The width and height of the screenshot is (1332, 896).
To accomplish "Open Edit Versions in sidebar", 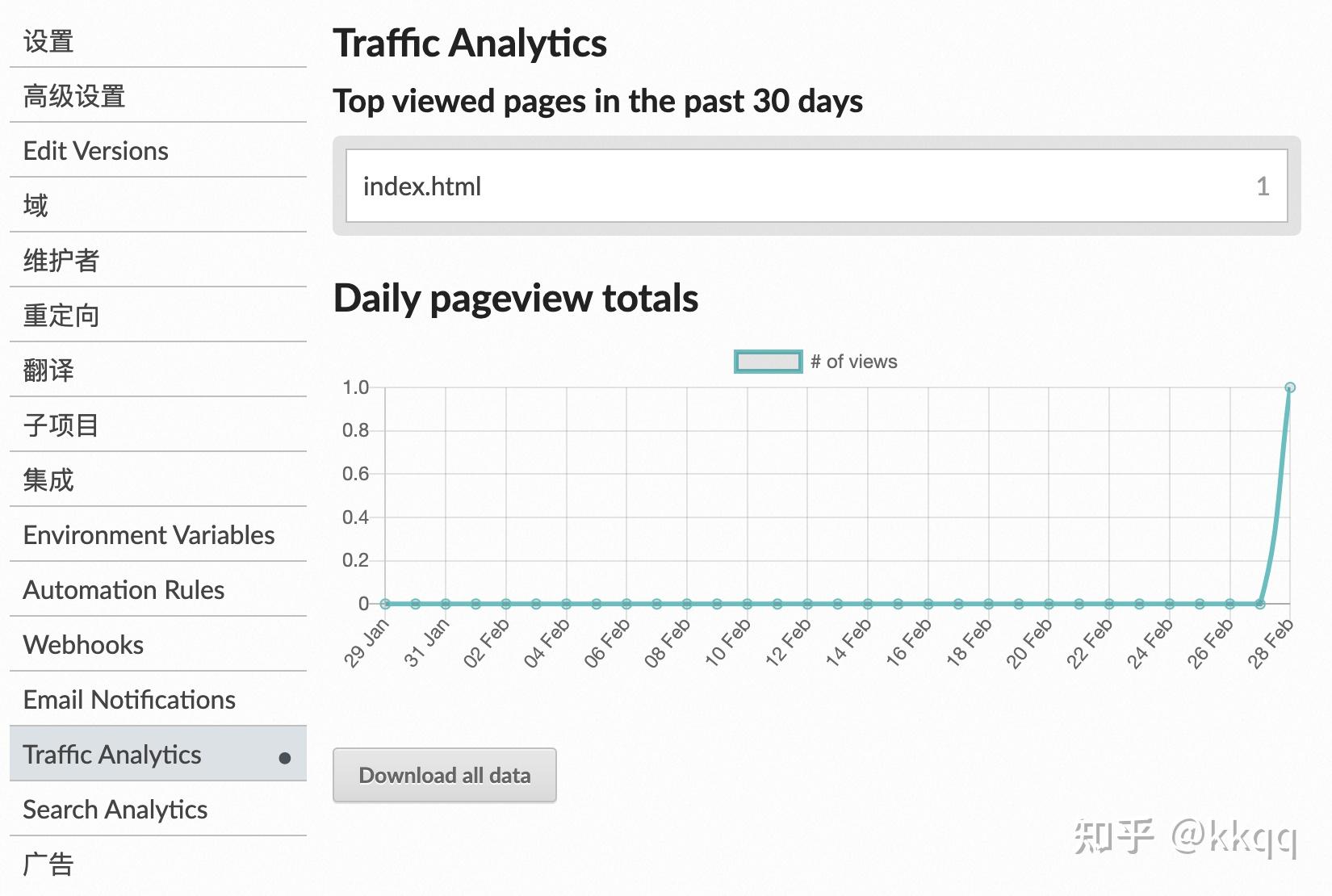I will tap(95, 151).
